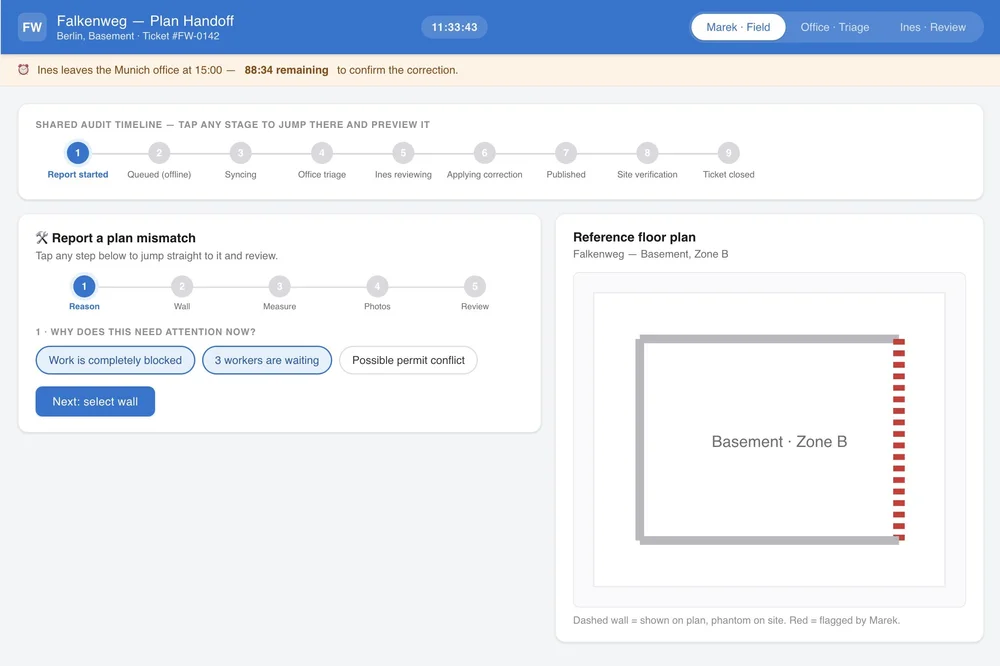Click the left gray wall on floor plan
This screenshot has width=1000, height=666.
[x=640, y=440]
